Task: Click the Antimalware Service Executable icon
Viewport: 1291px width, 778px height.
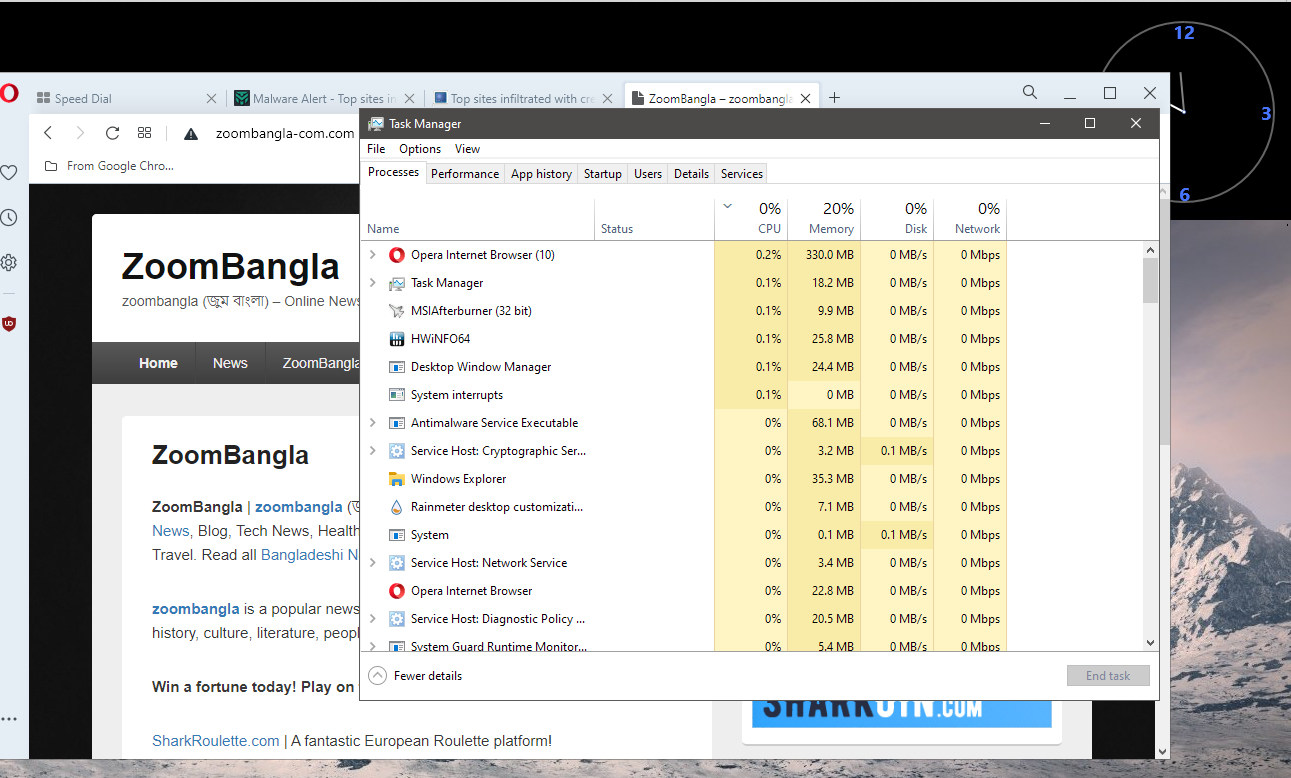Action: tap(396, 423)
